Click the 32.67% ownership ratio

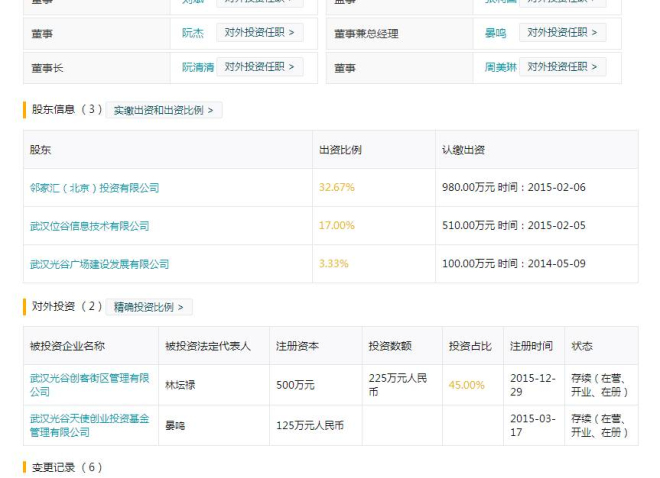click(337, 187)
